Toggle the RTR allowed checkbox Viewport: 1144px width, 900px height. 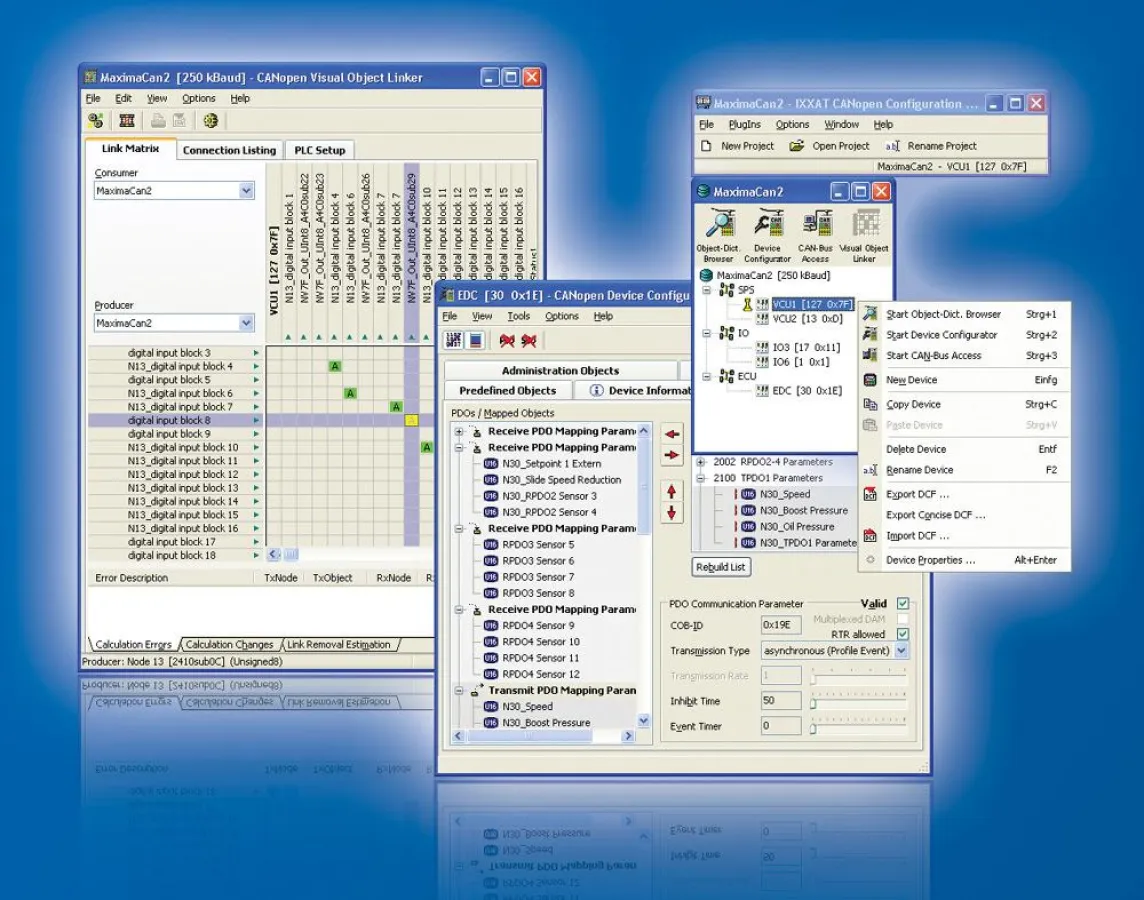903,634
